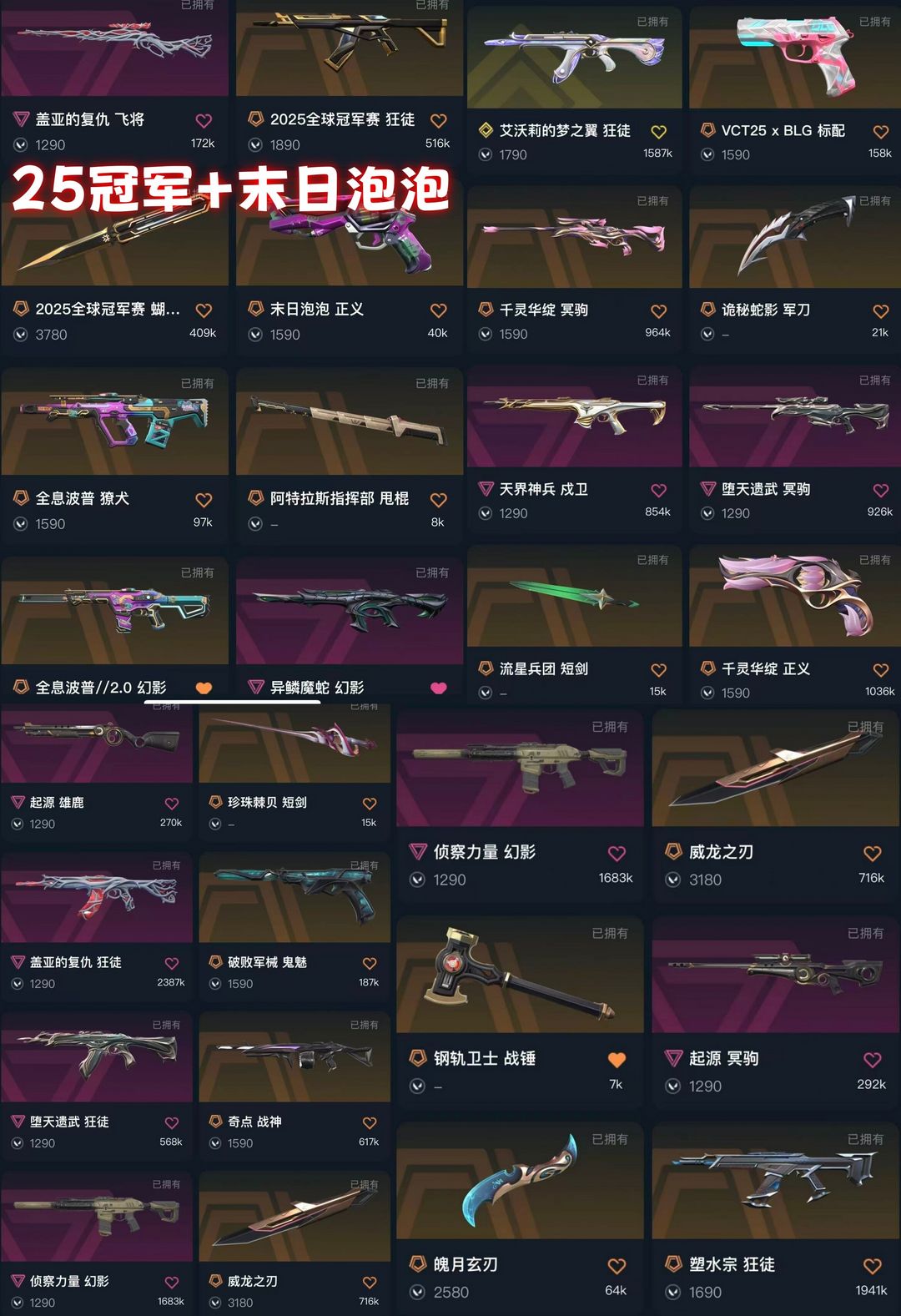This screenshot has height=1316, width=901.
Task: Tap the heart on 魄月玄刃 card
Action: click(x=617, y=1266)
